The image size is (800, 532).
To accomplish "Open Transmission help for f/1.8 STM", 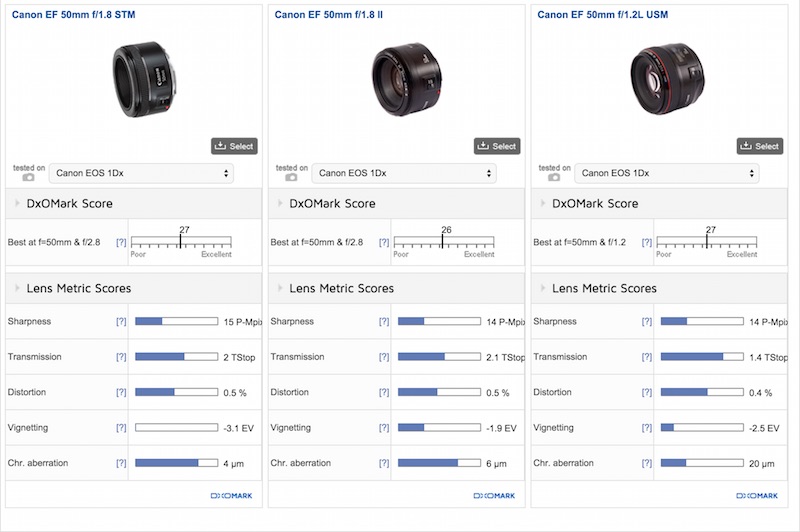I will click(x=121, y=357).
